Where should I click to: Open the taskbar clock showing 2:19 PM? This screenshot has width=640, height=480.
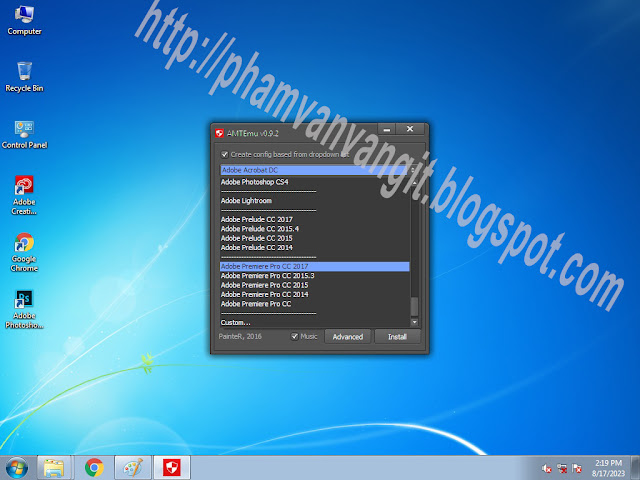click(x=608, y=468)
